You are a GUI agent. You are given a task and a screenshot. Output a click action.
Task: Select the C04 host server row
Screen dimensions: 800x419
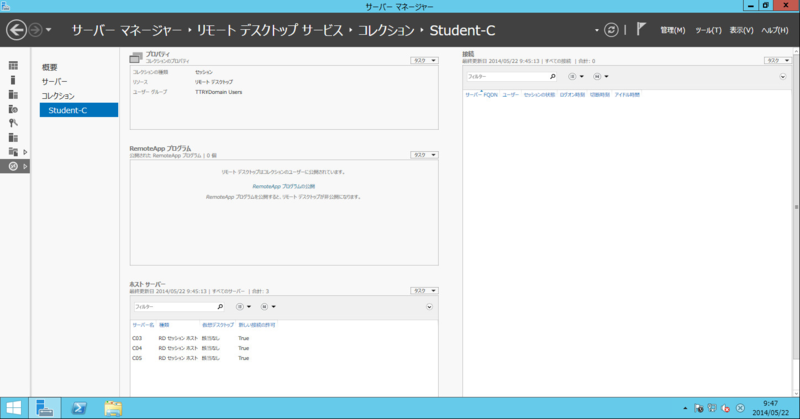point(284,348)
